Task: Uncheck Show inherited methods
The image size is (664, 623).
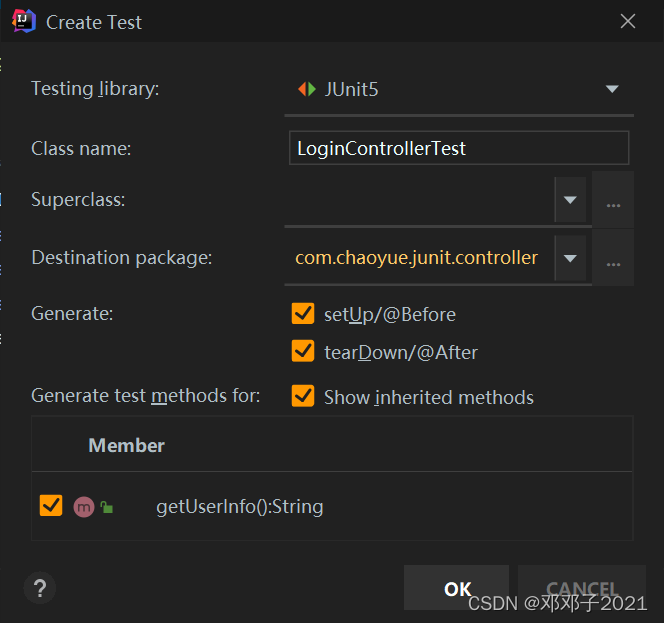Action: pyautogui.click(x=303, y=396)
